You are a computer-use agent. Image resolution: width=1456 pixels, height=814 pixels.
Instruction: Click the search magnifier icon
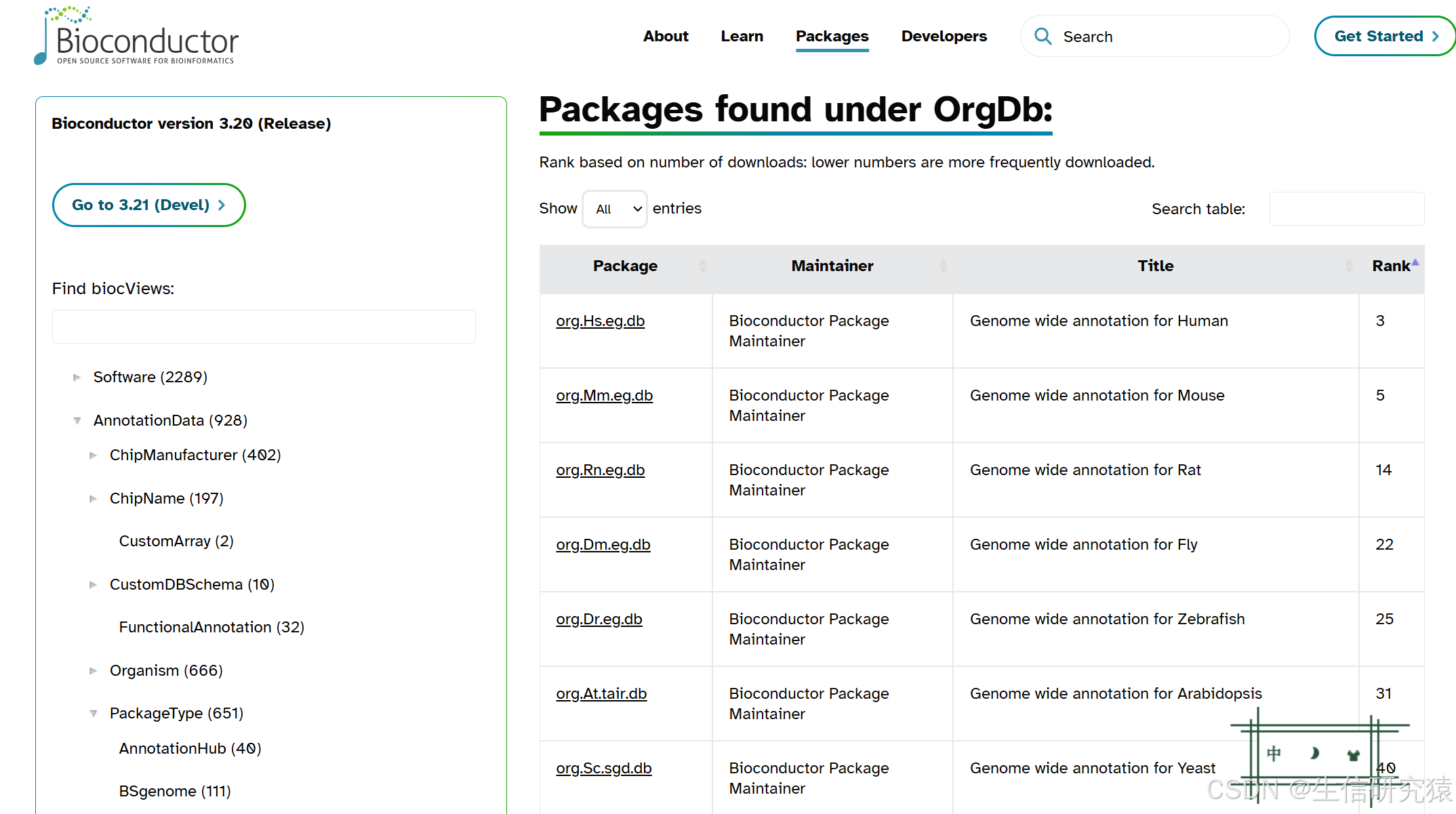[x=1043, y=37]
